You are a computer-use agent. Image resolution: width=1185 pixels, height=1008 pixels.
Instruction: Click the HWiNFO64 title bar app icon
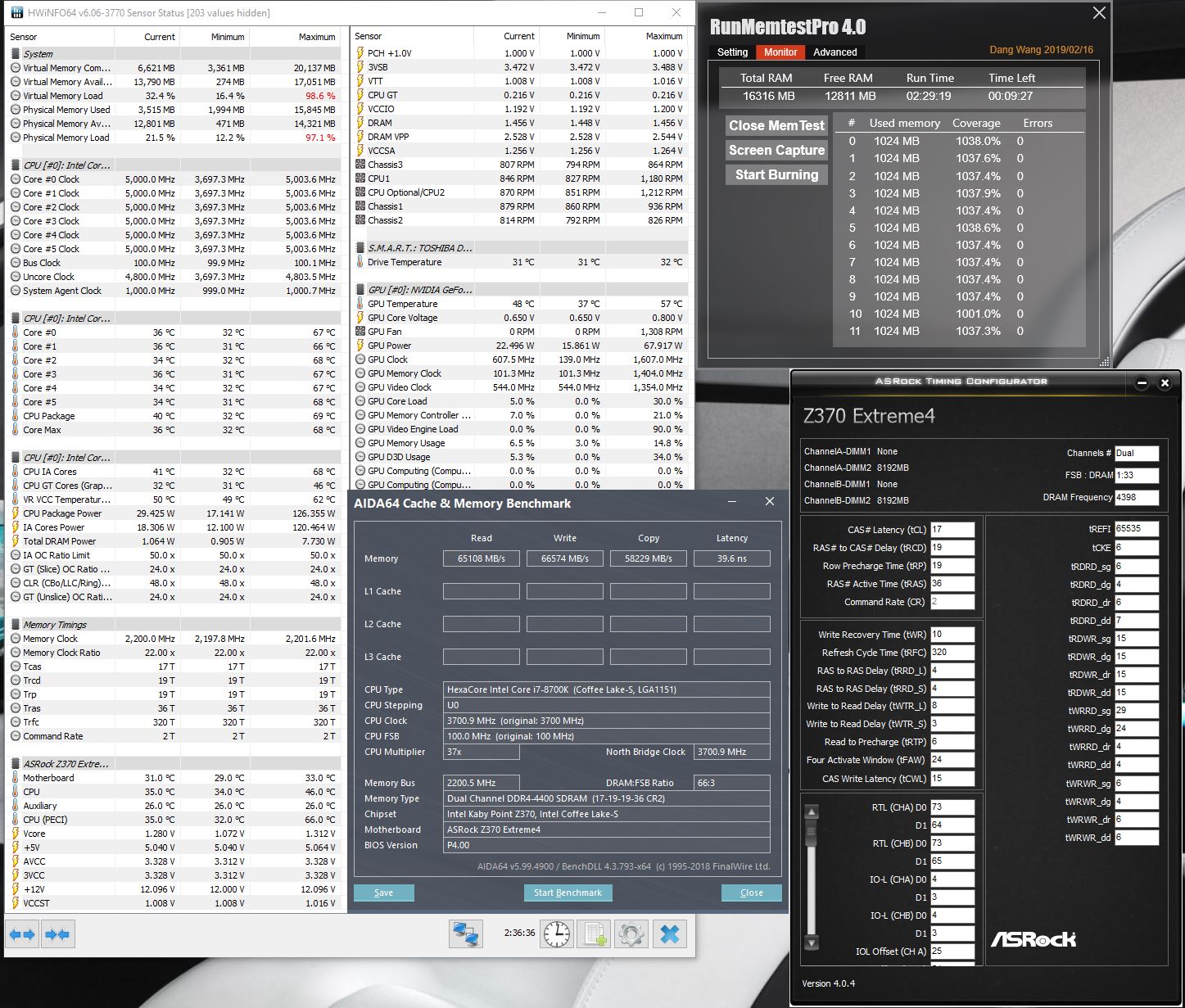tap(16, 12)
